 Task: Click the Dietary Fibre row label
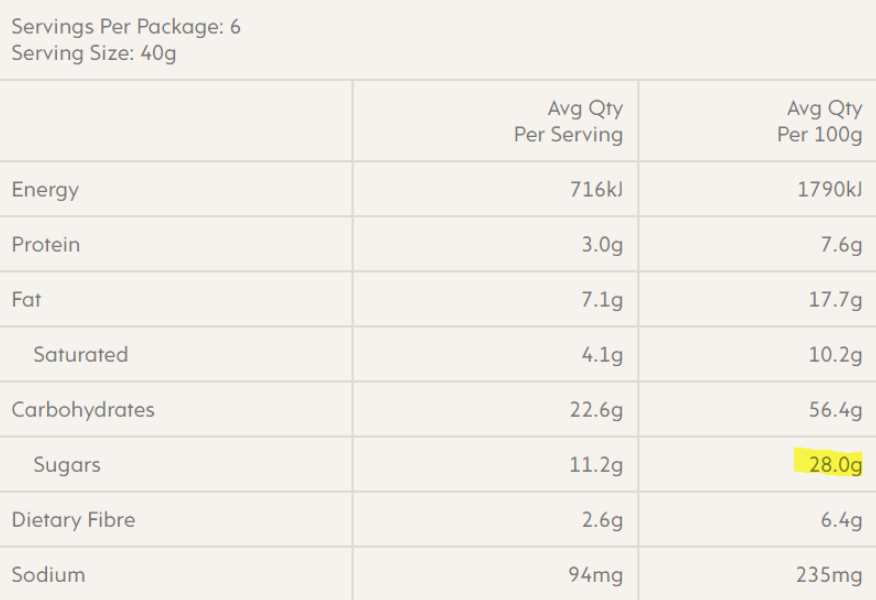pyautogui.click(x=73, y=520)
